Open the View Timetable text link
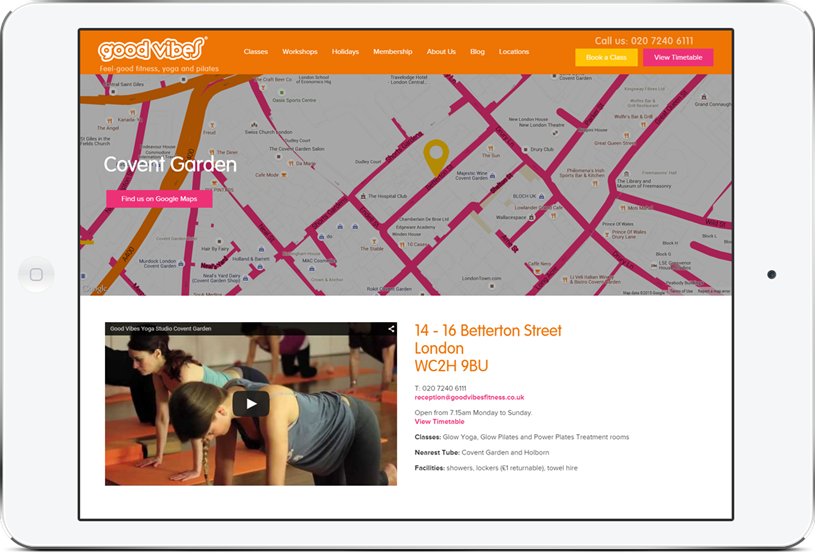815x553 pixels. (x=439, y=422)
